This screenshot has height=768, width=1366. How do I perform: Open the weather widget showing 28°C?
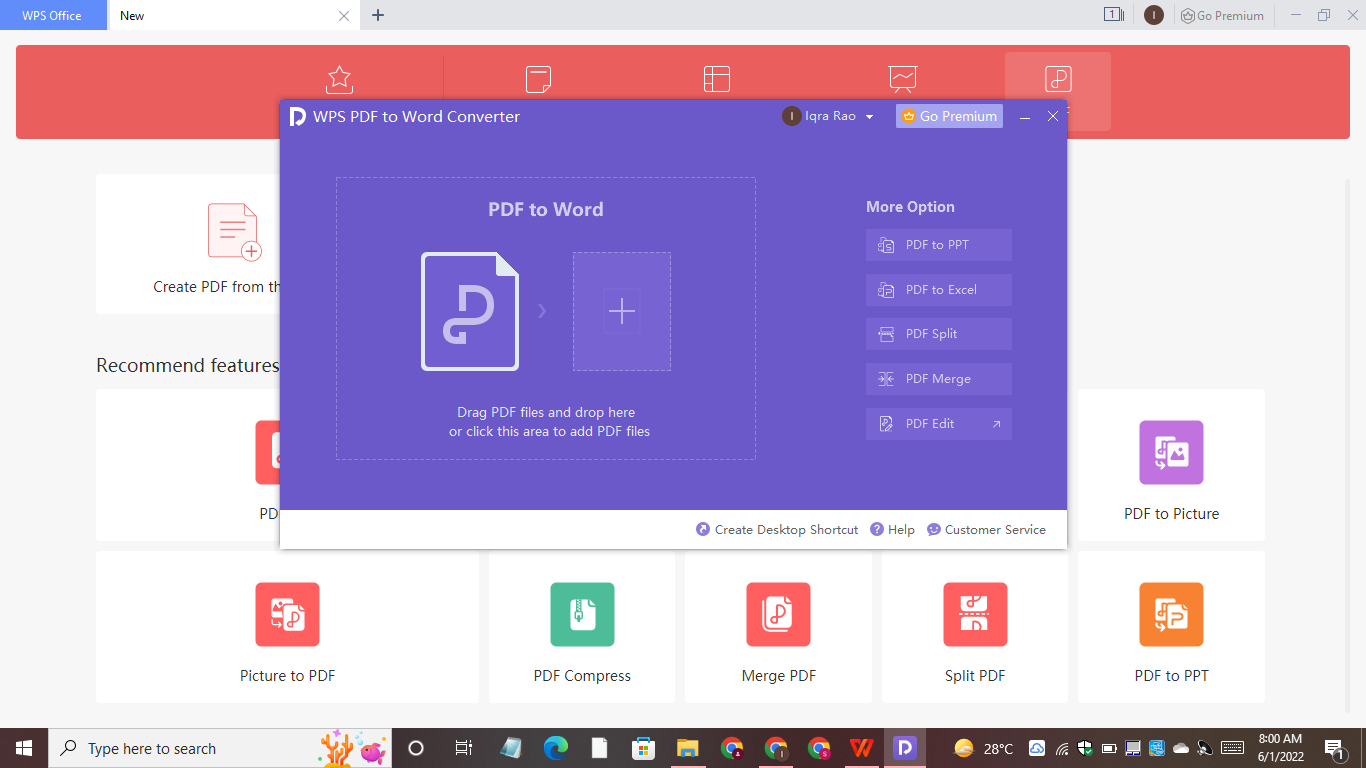tap(984, 748)
